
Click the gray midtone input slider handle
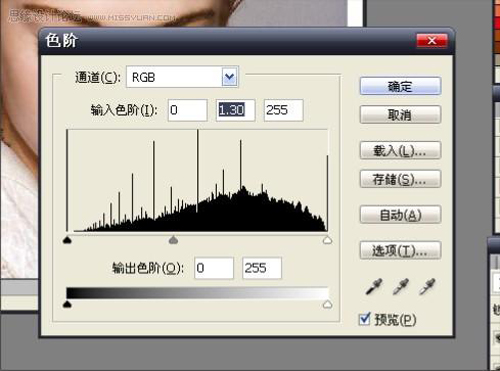coord(173,240)
